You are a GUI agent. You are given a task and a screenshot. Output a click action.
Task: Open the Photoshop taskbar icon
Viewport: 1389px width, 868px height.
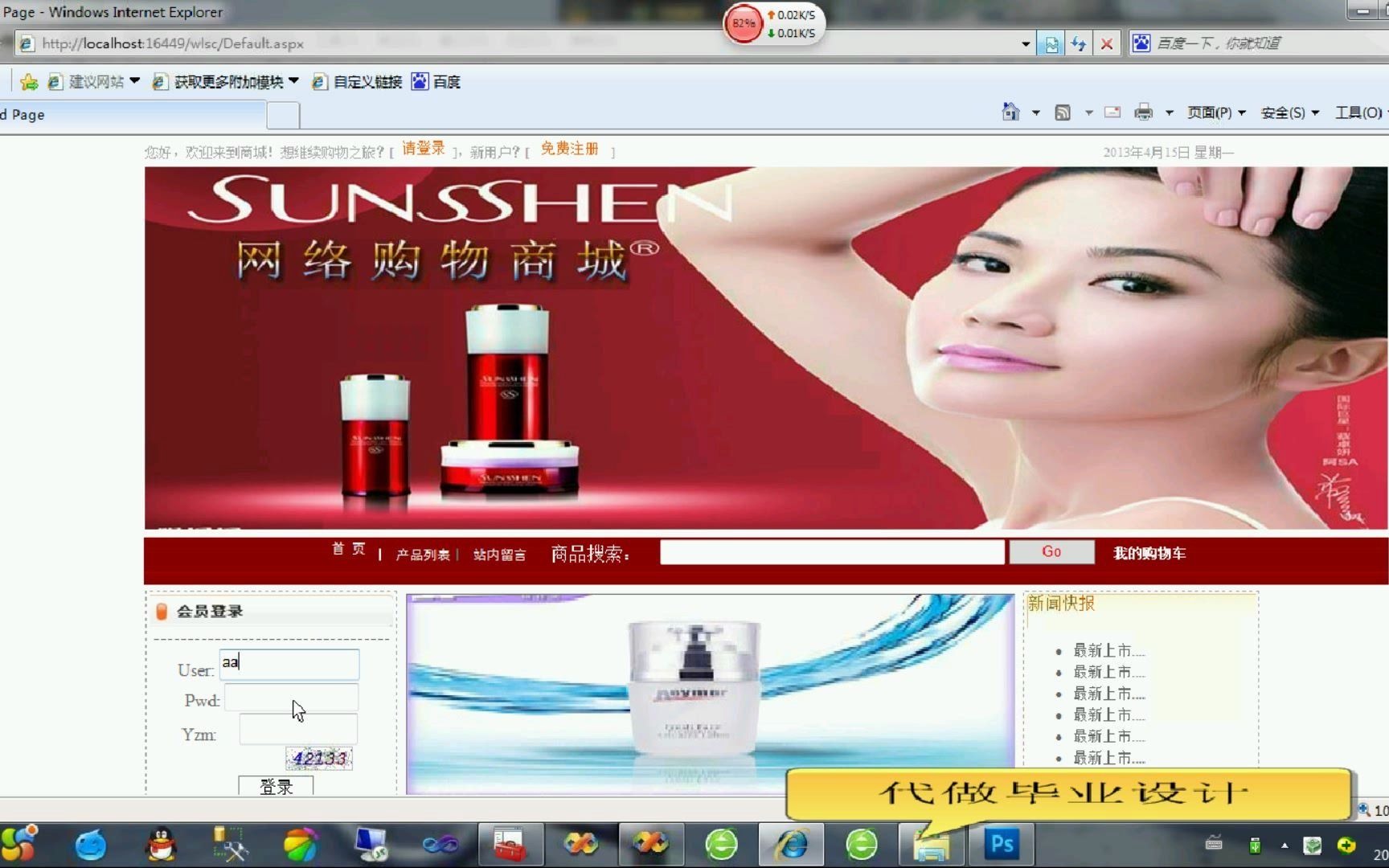click(1002, 845)
